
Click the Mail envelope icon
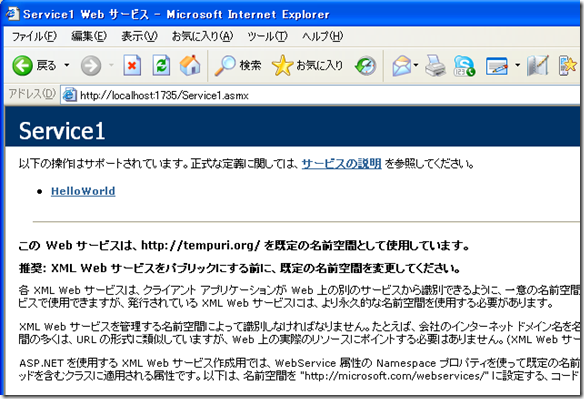402,66
